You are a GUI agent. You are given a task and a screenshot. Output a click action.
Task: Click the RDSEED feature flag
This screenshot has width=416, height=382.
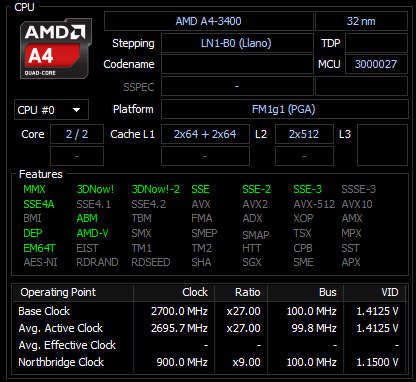click(151, 262)
